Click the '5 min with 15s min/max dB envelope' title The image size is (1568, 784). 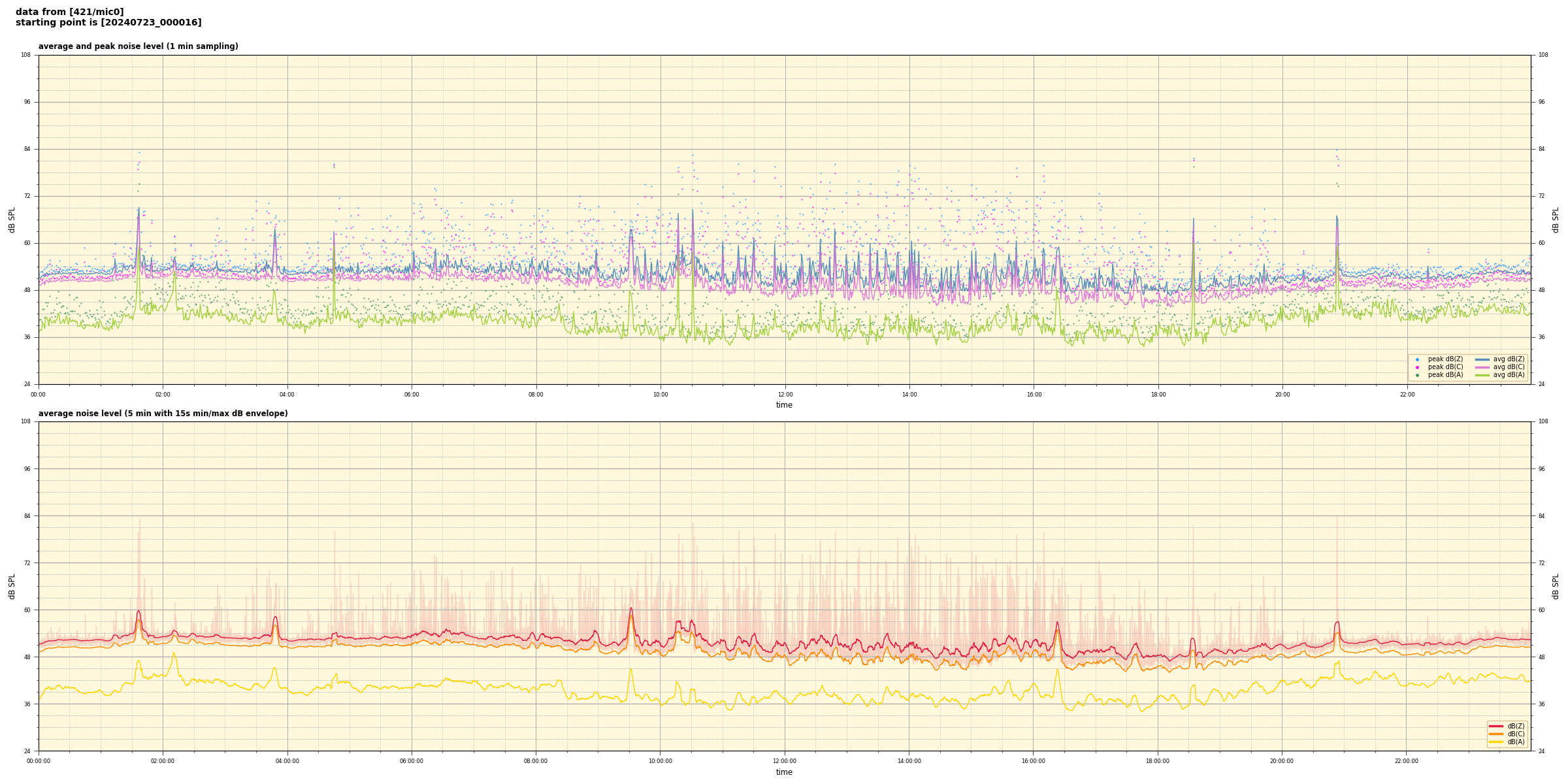coord(163,414)
